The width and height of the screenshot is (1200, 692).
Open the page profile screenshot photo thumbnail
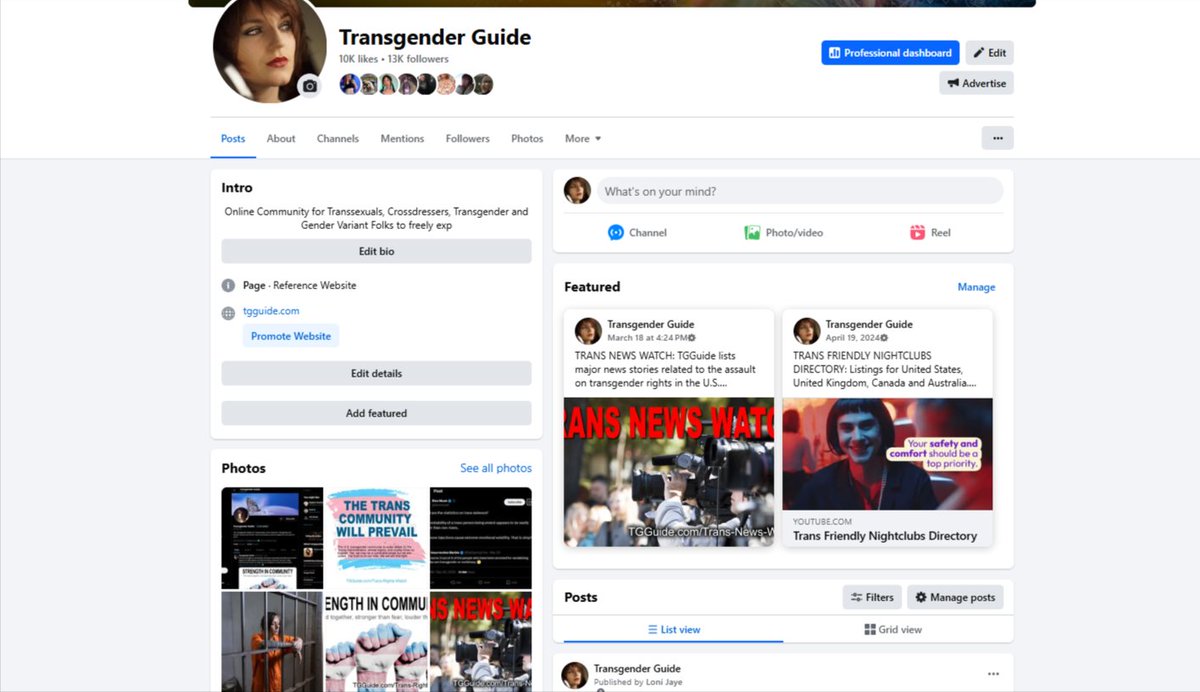tap(272, 538)
